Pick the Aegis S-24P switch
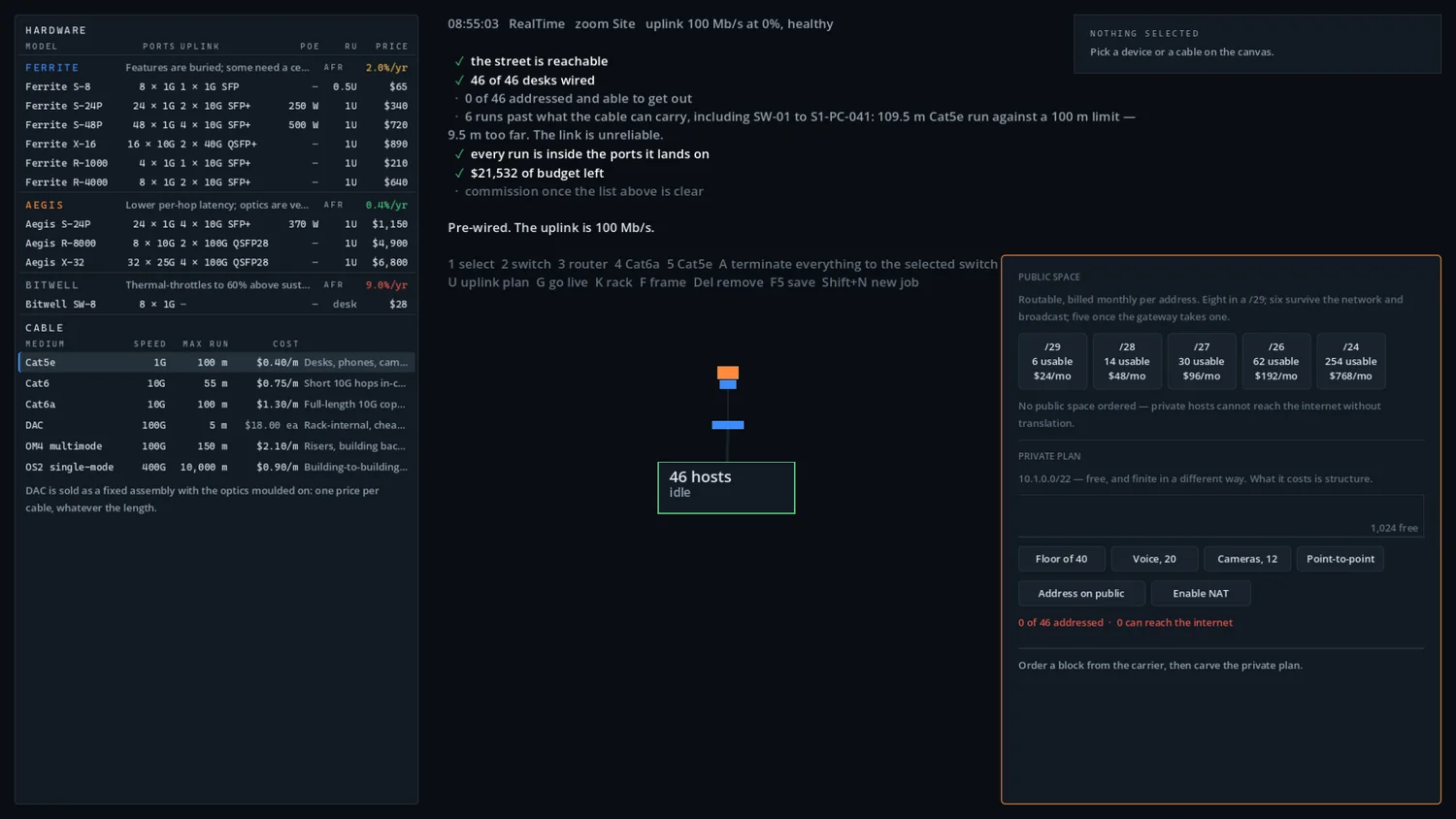This screenshot has width=1456, height=819. click(x=216, y=224)
